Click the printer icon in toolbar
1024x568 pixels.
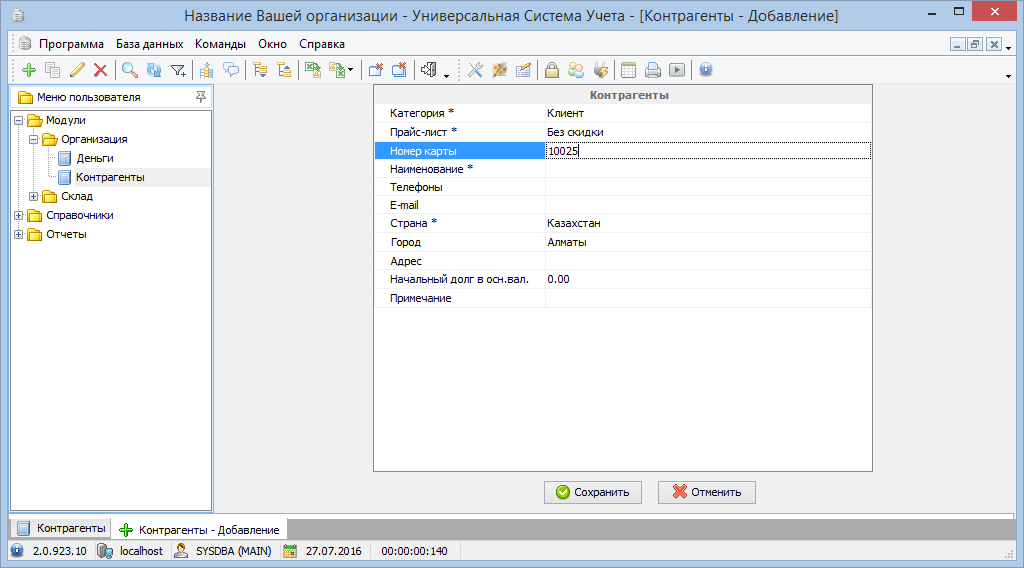click(x=653, y=70)
